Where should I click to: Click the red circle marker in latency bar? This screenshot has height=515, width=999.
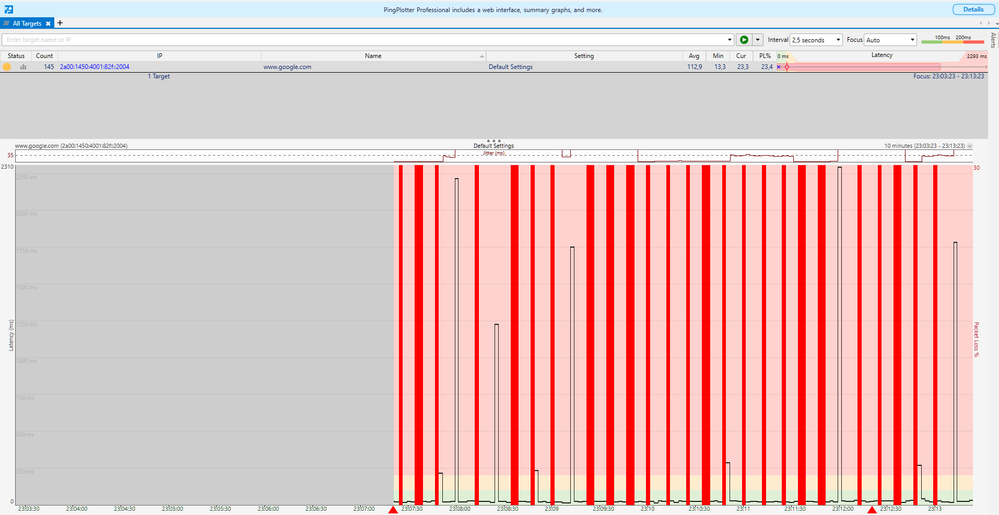pyautogui.click(x=786, y=67)
